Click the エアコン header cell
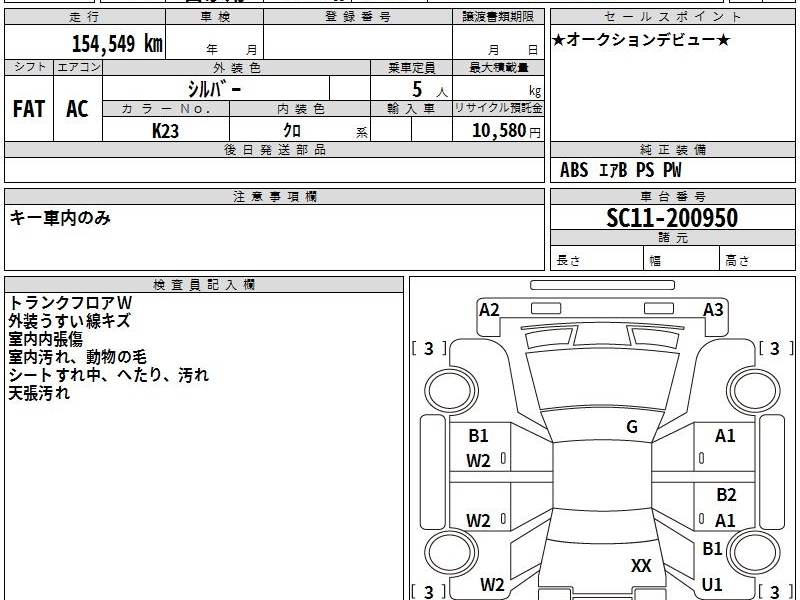The image size is (800, 600). tap(78, 67)
